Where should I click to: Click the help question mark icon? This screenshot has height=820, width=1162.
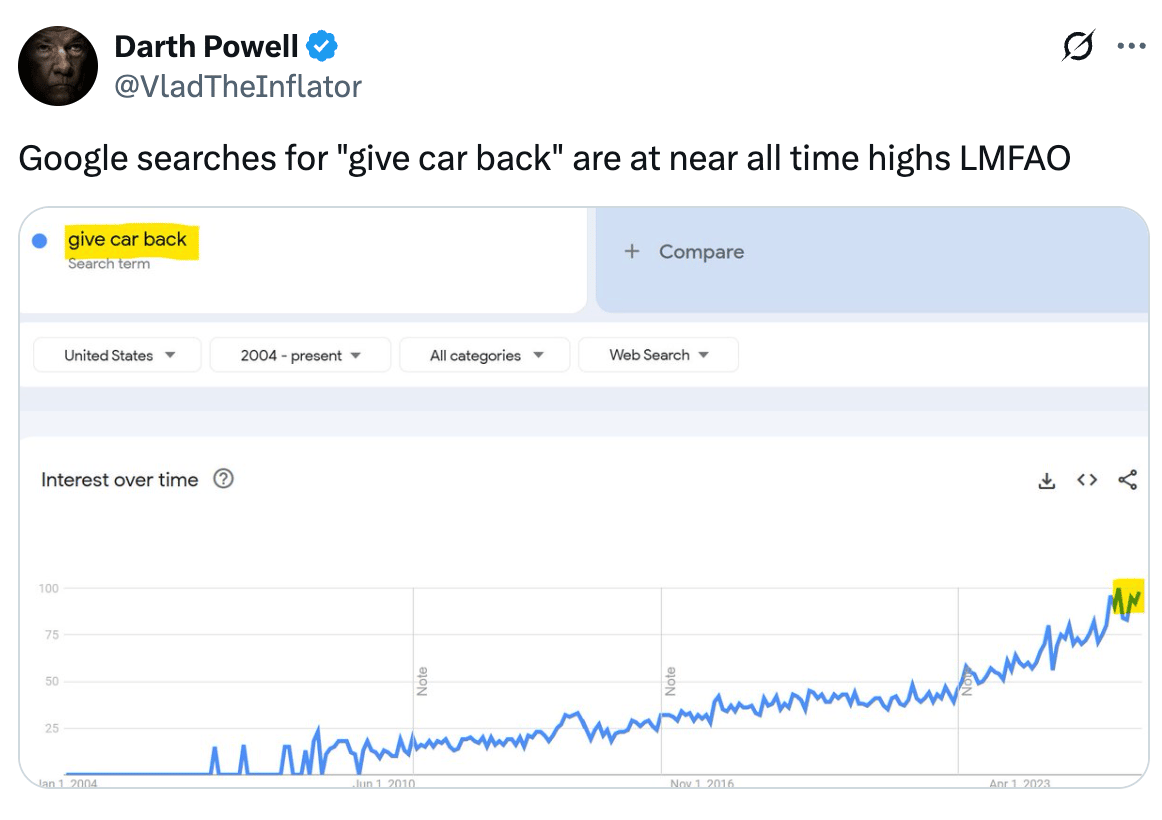click(224, 479)
